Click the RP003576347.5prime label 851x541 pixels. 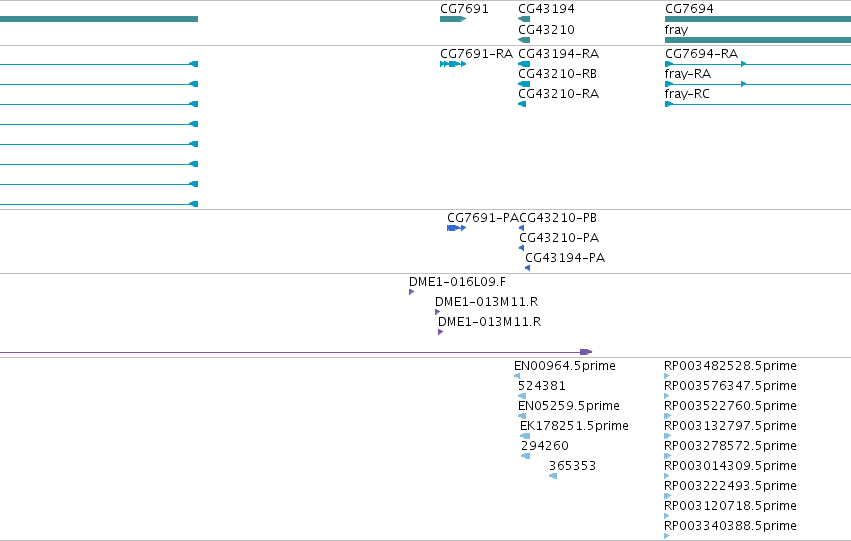731,386
